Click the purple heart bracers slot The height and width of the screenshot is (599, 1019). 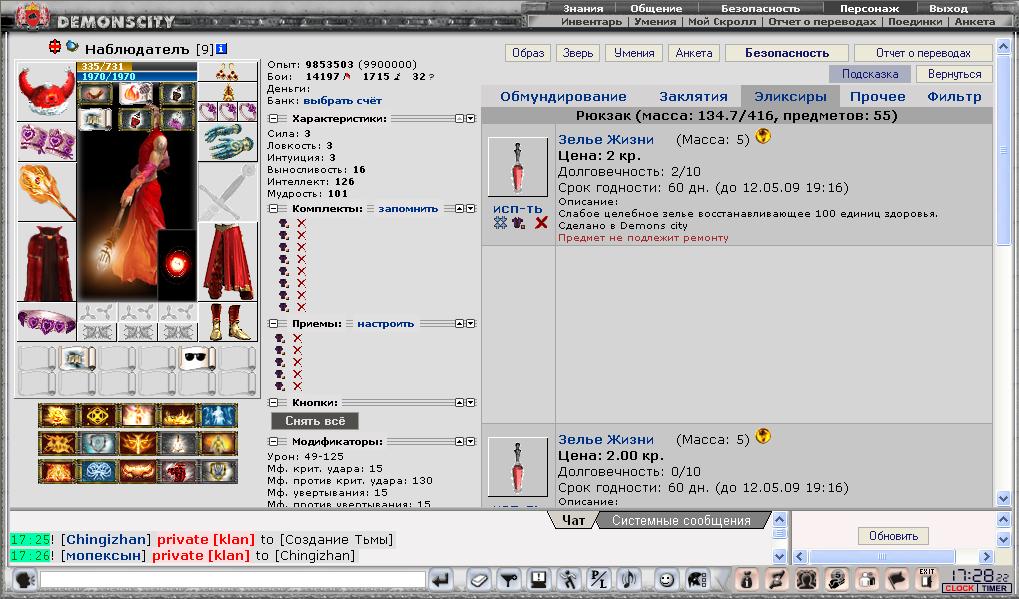(46, 141)
